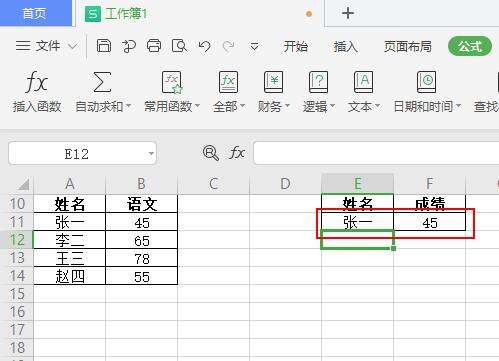499x361 pixels.
Task: Click the AutoSum sigma icon
Action: (x=102, y=82)
